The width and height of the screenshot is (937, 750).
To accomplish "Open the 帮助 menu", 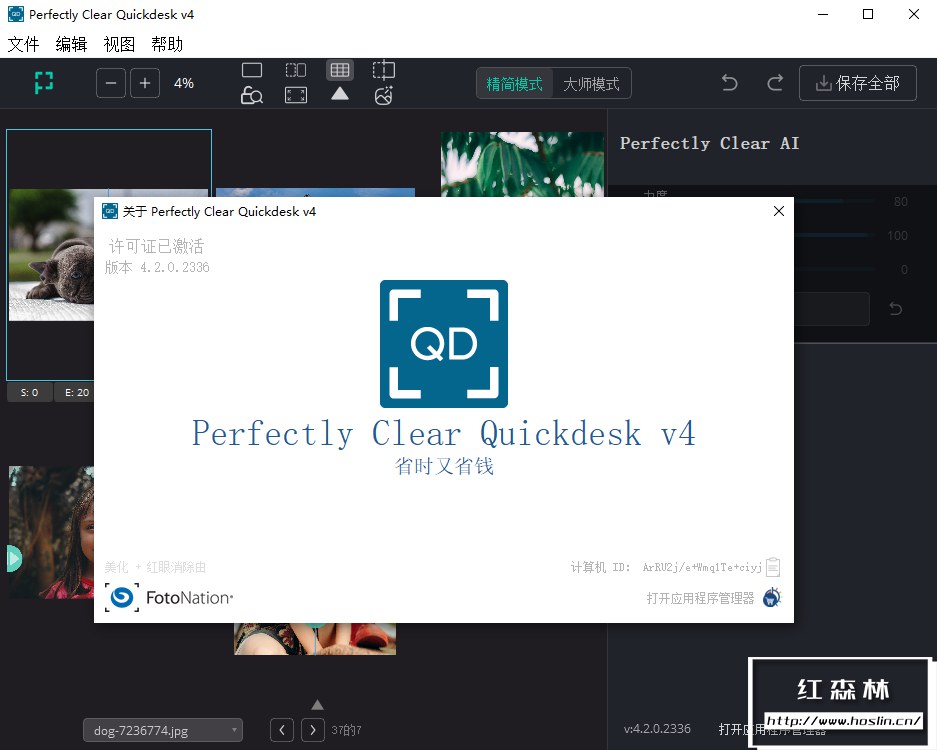I will 167,44.
